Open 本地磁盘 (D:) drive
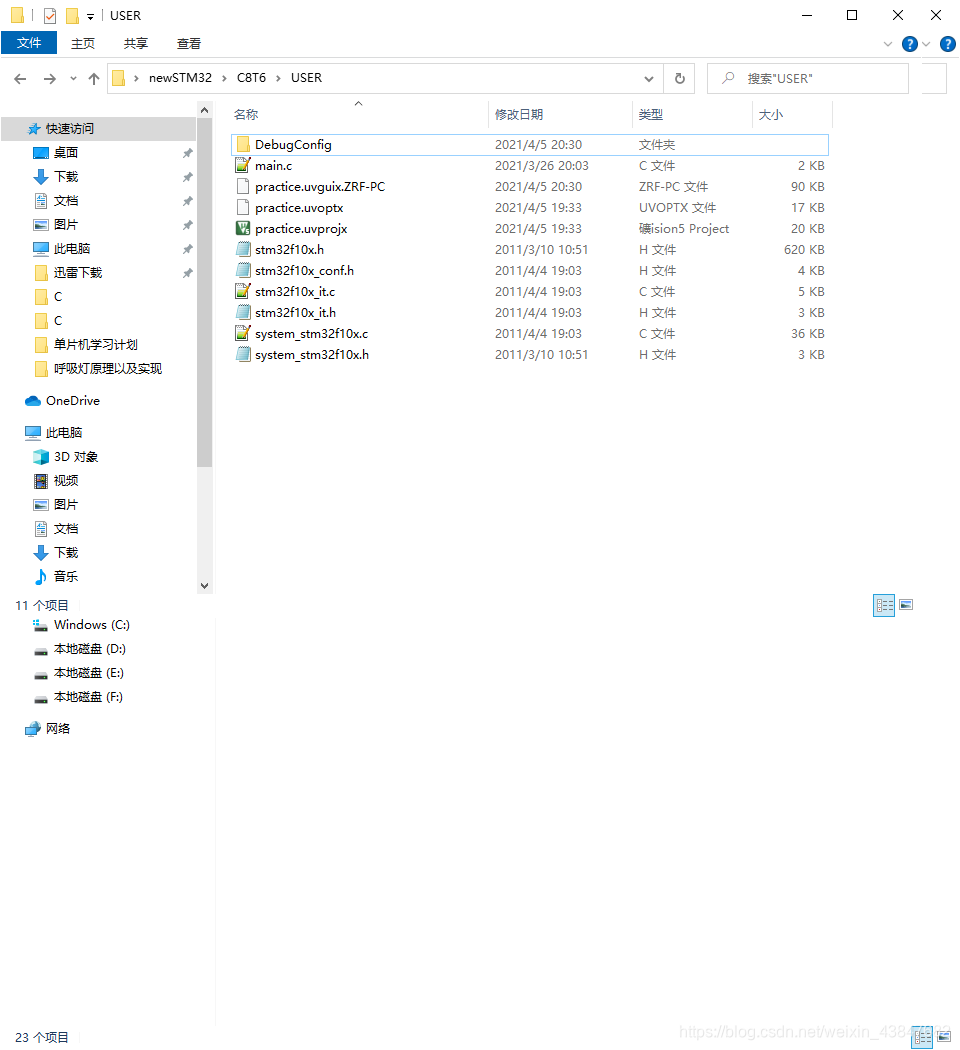This screenshot has width=960, height=1050. pos(90,649)
